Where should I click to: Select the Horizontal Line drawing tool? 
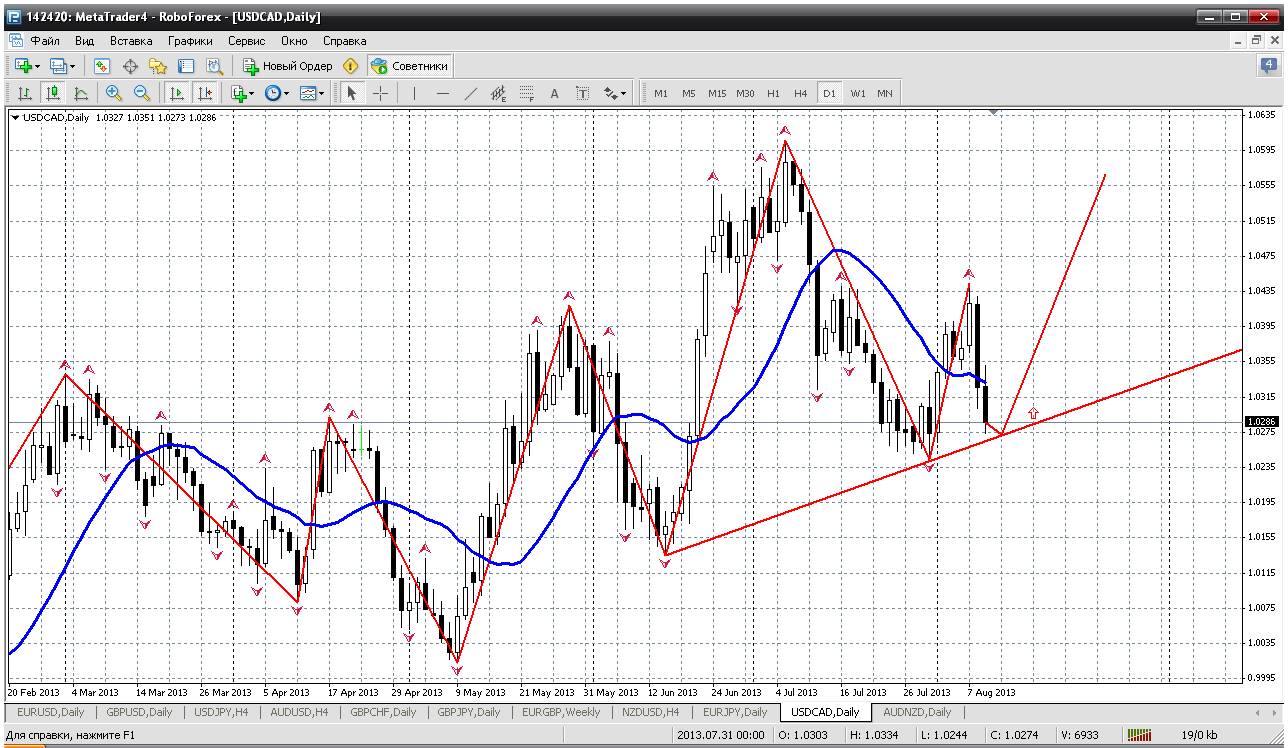click(443, 93)
